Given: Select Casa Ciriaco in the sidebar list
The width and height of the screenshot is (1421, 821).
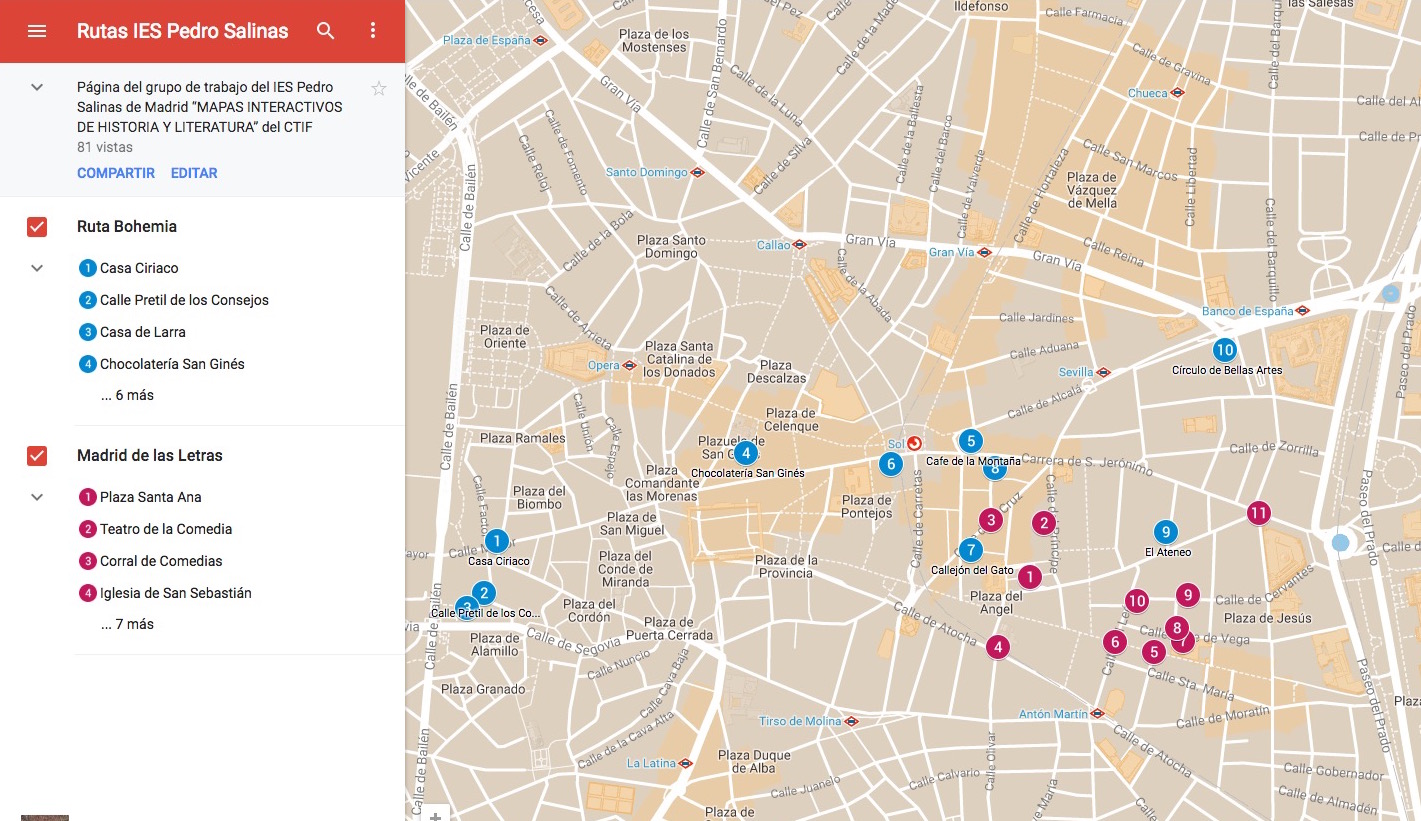Looking at the screenshot, I should click(x=139, y=268).
